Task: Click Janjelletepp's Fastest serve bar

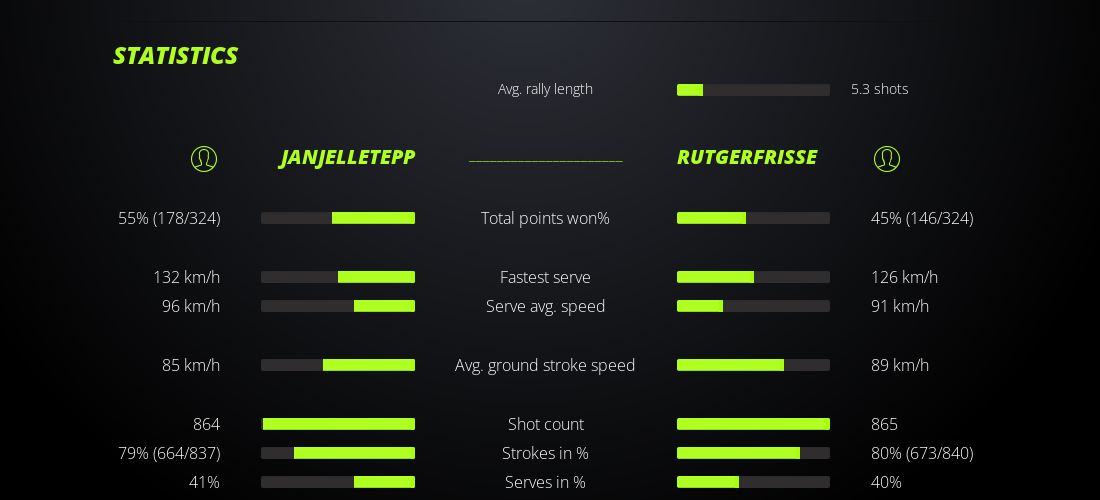Action: (338, 277)
